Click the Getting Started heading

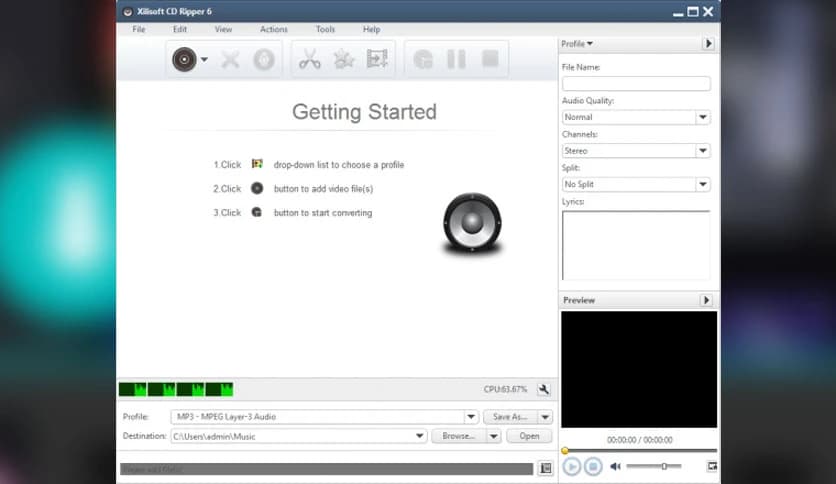[364, 111]
